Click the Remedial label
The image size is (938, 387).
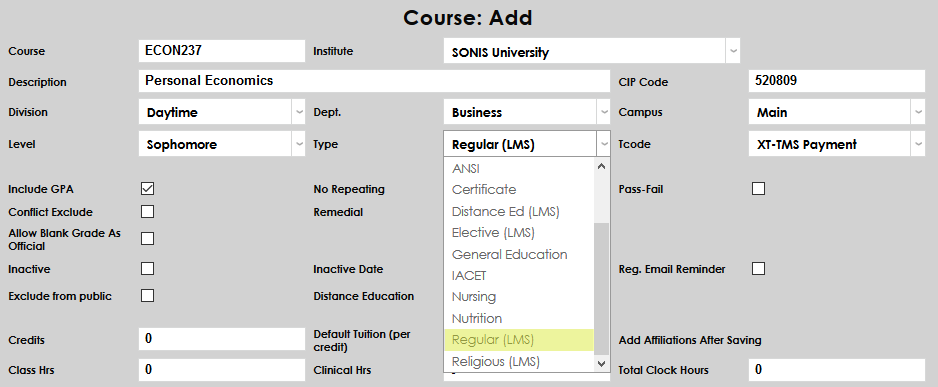click(338, 212)
